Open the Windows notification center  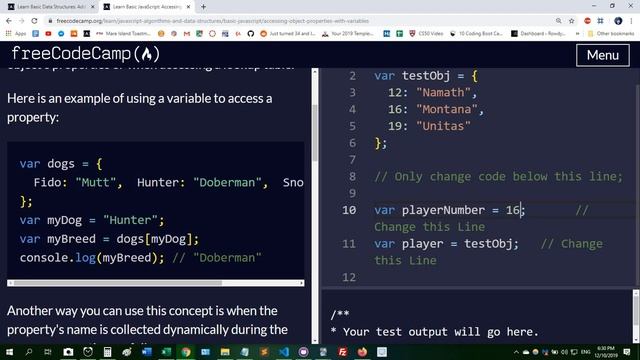[627, 352]
